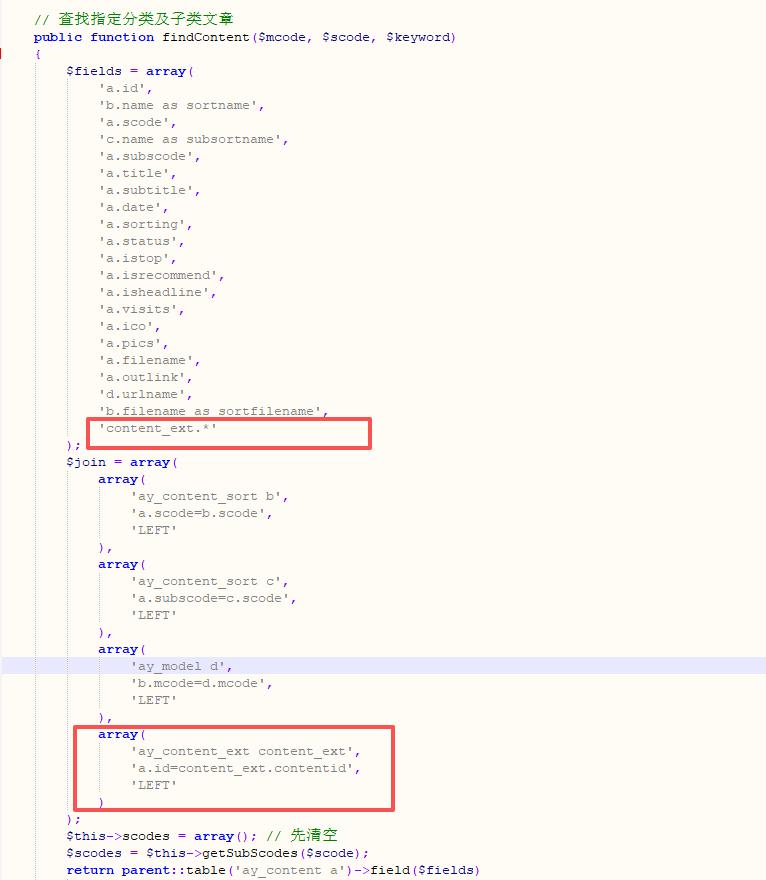The height and width of the screenshot is (880, 766).
Task: Click the highlighted 'content_ext.*' field
Action: [x=158, y=428]
